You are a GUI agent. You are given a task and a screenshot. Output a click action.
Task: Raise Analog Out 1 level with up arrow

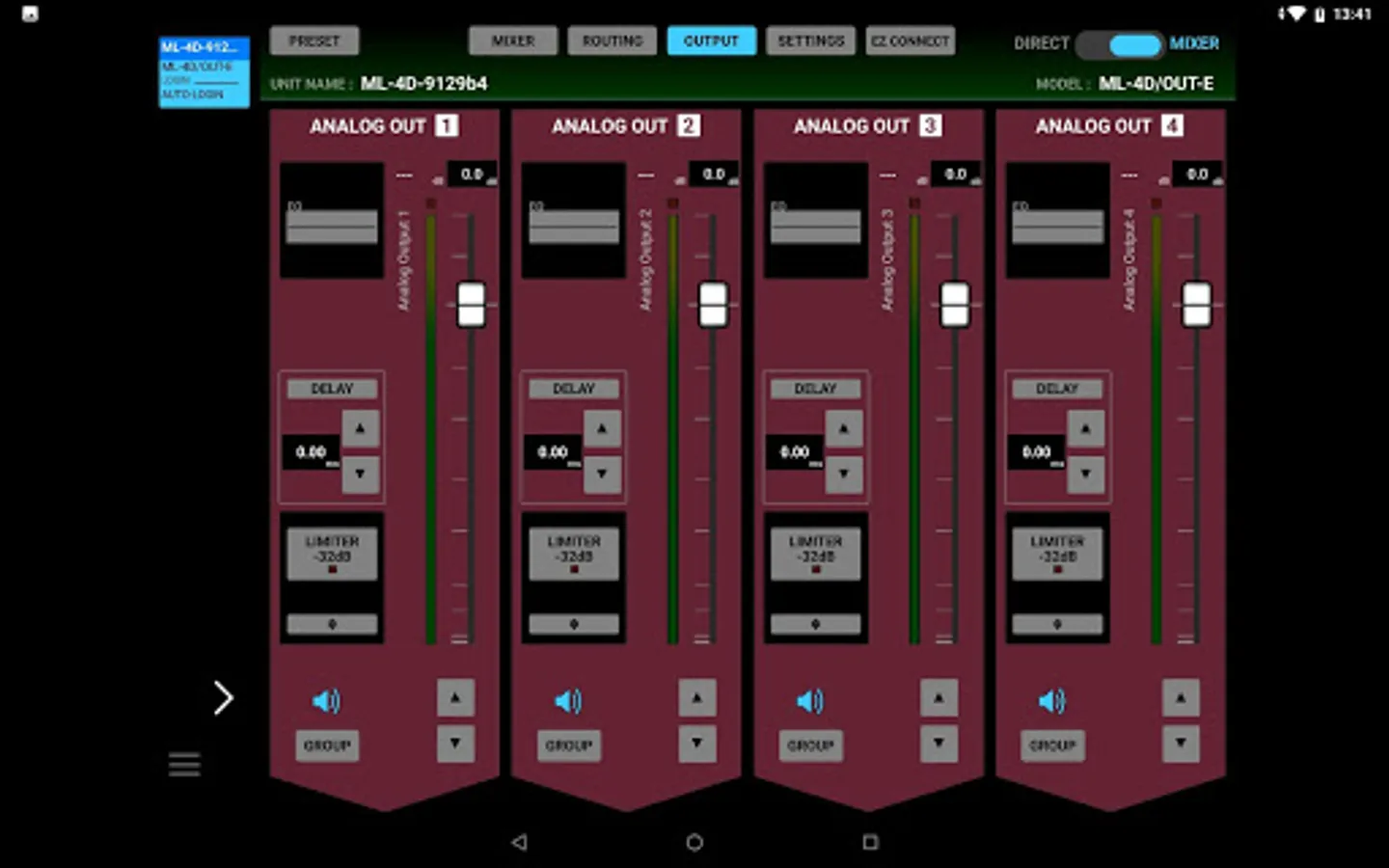455,697
